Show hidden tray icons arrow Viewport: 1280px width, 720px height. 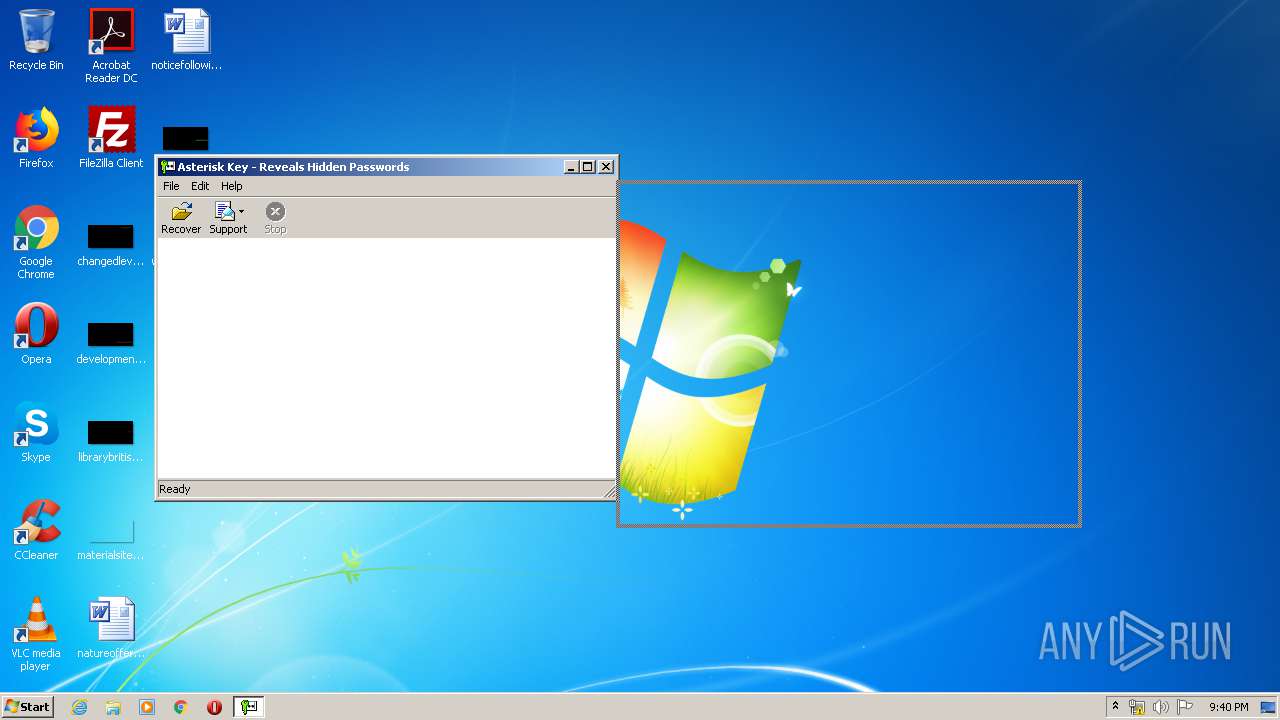pos(1116,707)
